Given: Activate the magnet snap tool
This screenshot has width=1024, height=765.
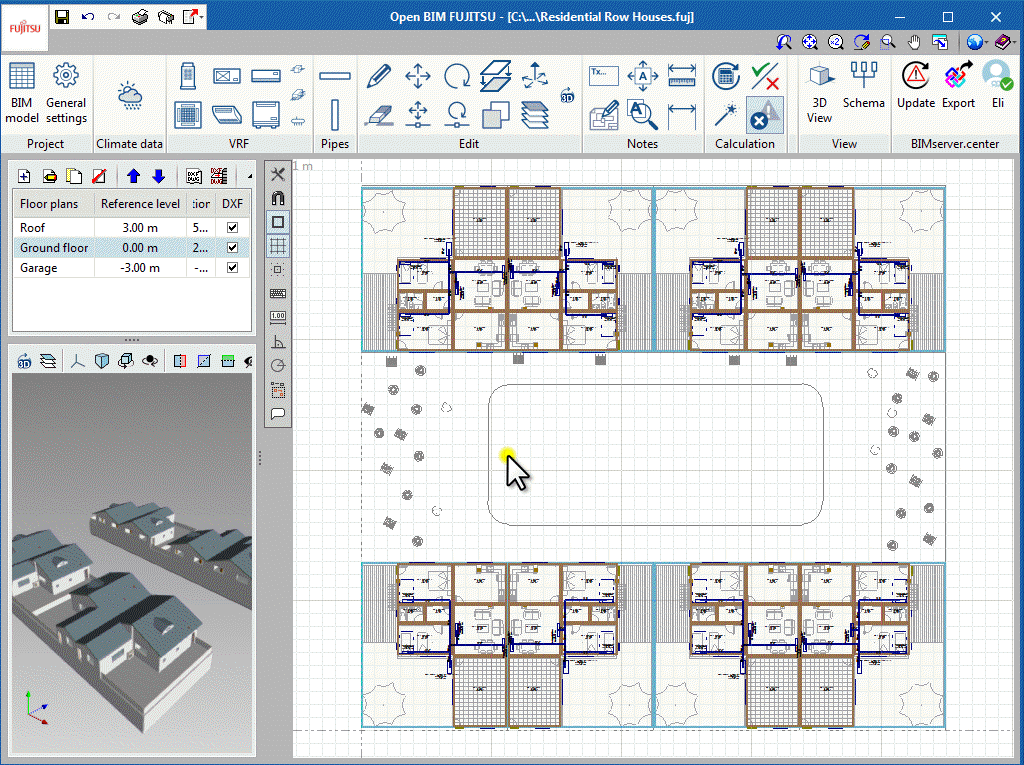Looking at the screenshot, I should click(x=277, y=200).
